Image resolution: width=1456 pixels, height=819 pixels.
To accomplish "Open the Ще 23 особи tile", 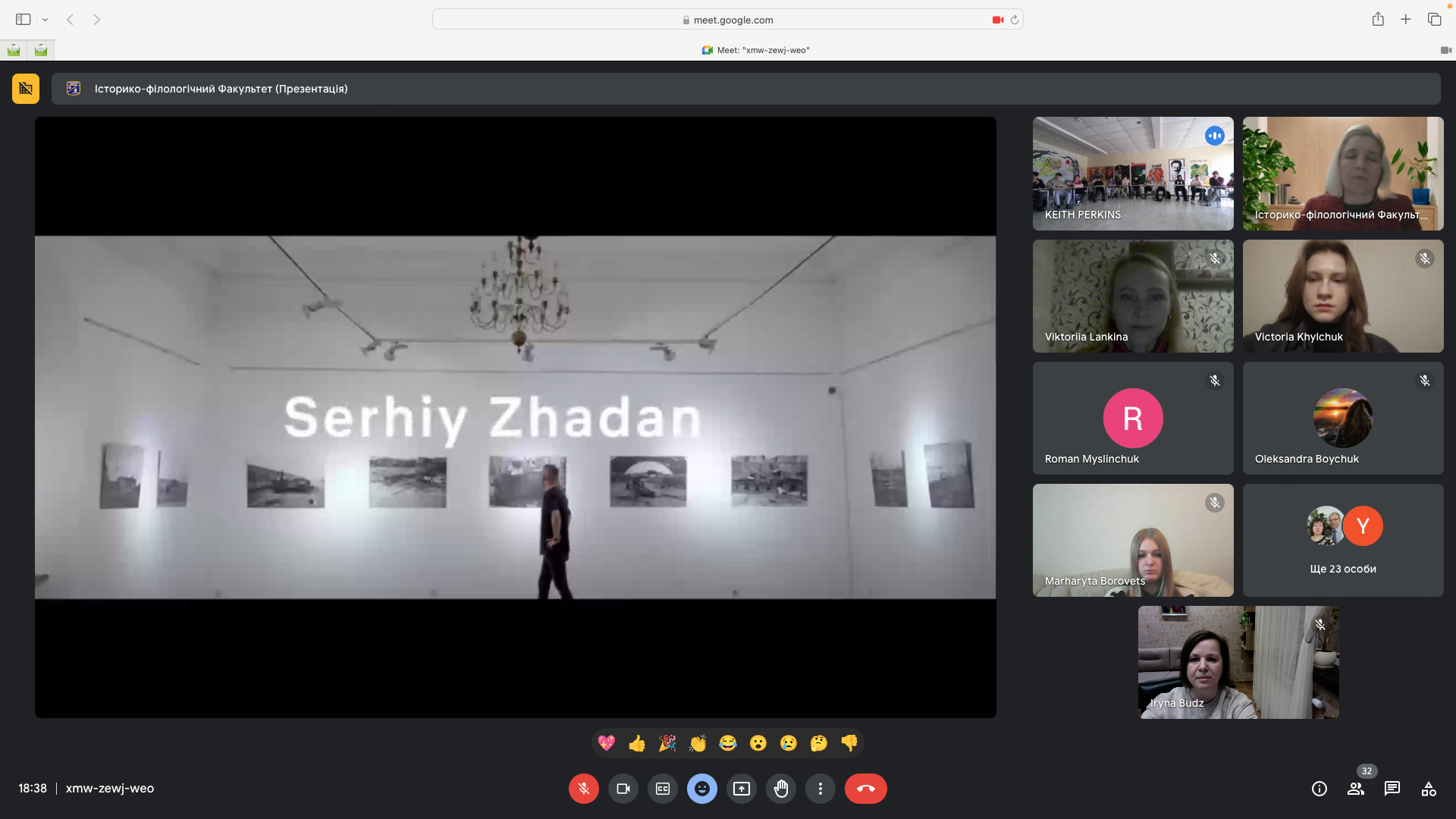I will 1343,540.
